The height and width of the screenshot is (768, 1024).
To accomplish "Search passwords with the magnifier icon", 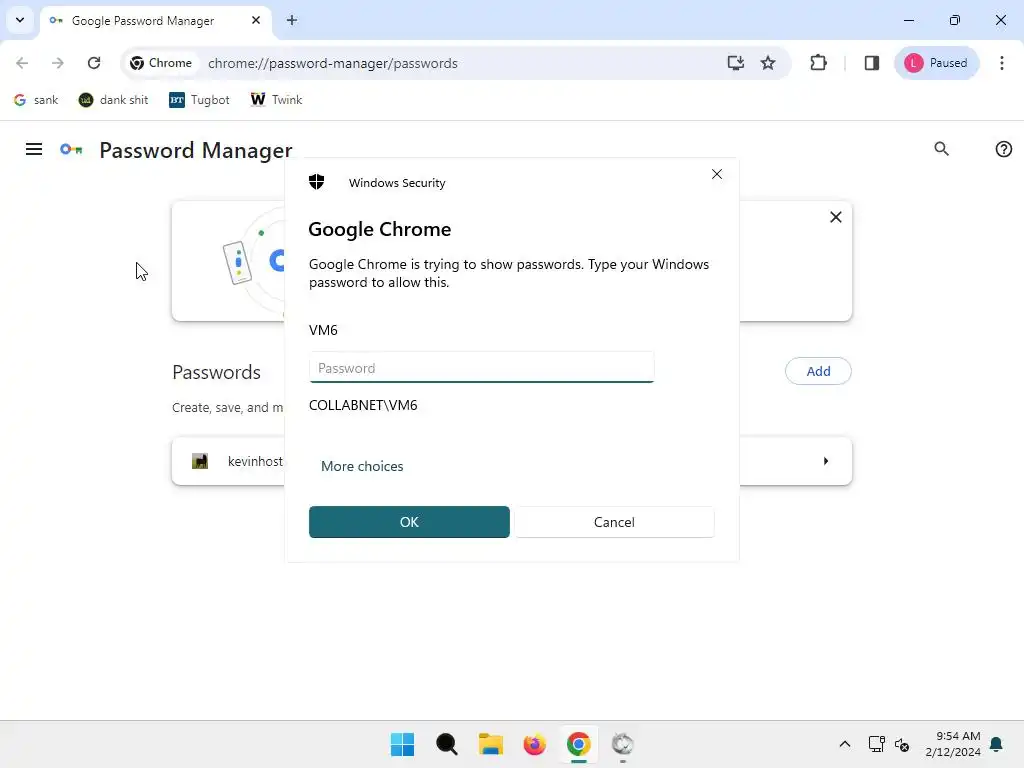I will [x=941, y=149].
